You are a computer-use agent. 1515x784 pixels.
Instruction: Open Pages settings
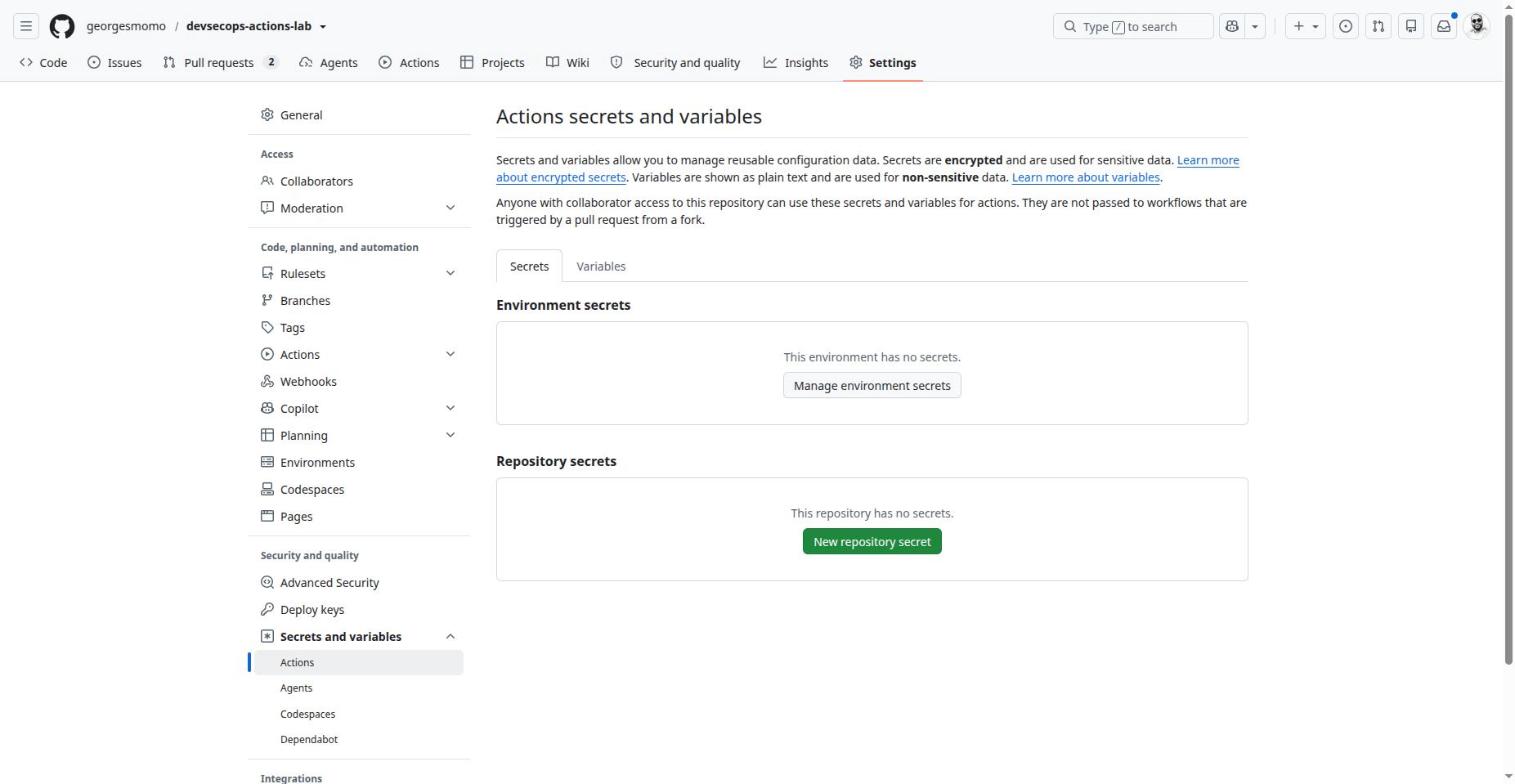tap(359, 516)
